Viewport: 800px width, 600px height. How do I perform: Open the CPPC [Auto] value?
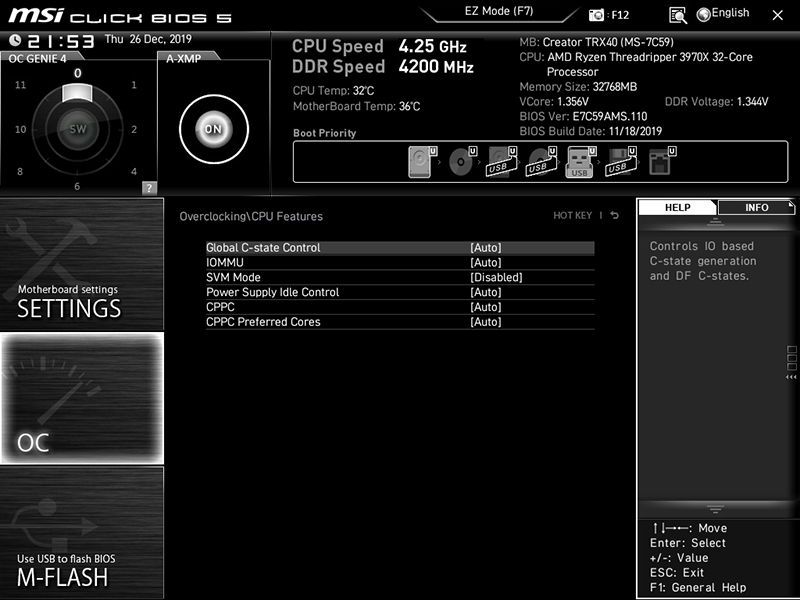pyautogui.click(x=486, y=307)
